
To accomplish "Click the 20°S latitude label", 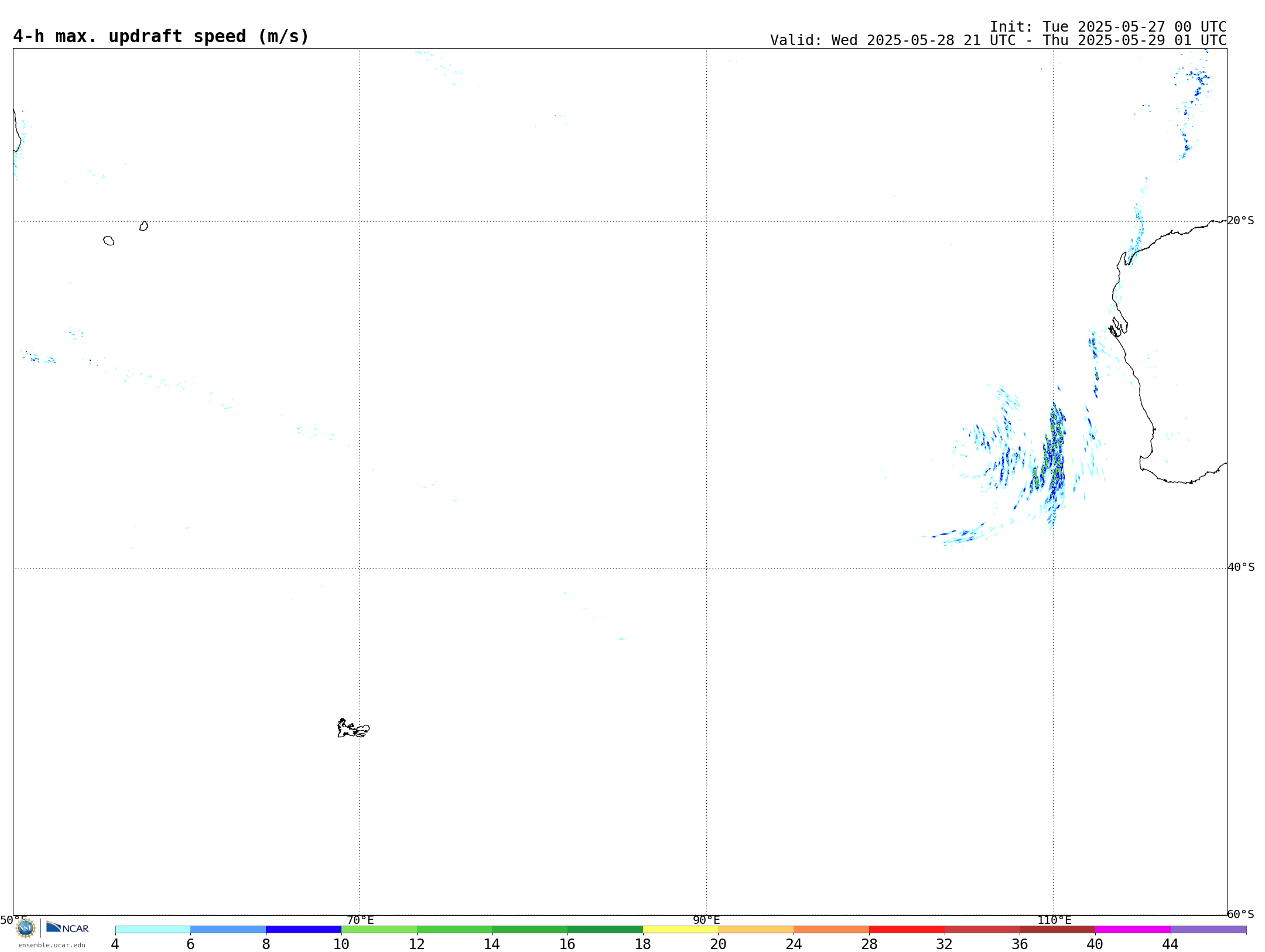I will coord(1240,221).
